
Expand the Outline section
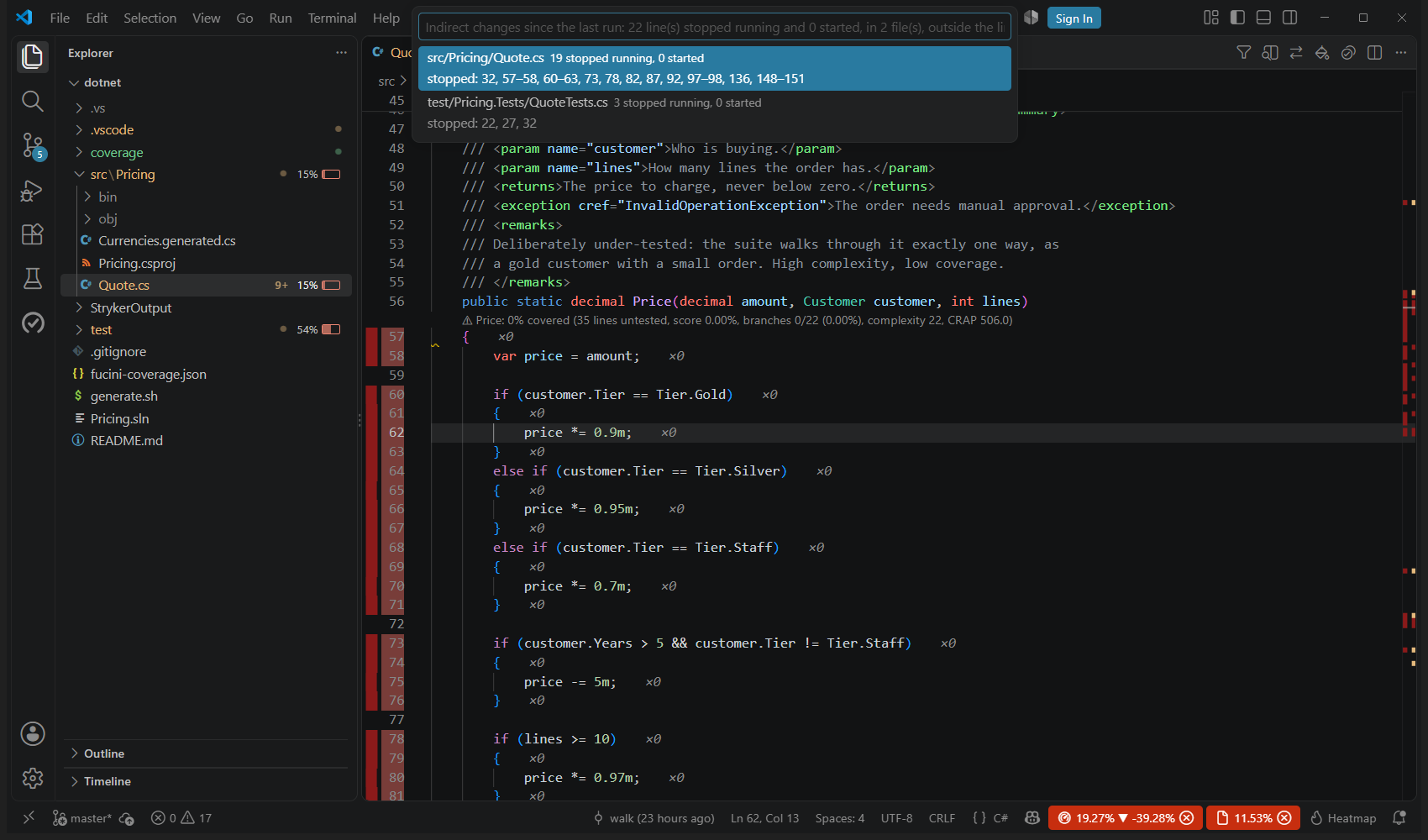[x=205, y=753]
